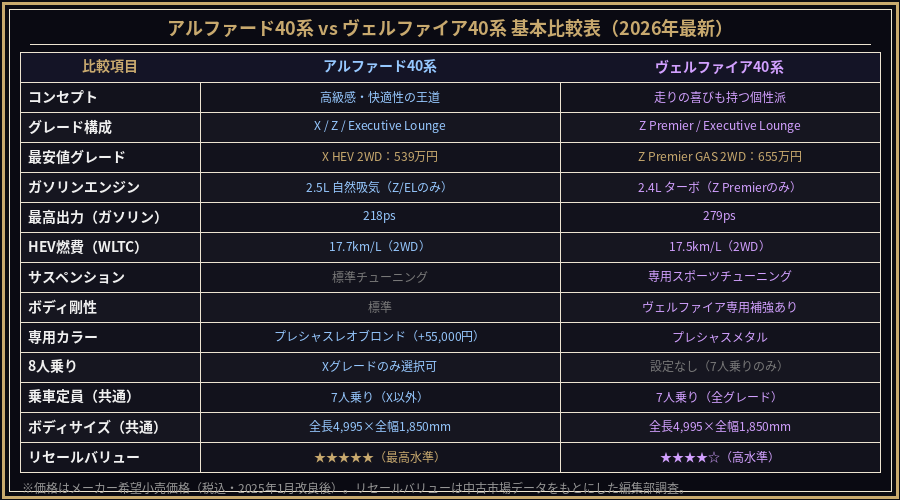Select the X HEV 2WD 539万円 price cell
900x500 pixels.
[x=380, y=157]
